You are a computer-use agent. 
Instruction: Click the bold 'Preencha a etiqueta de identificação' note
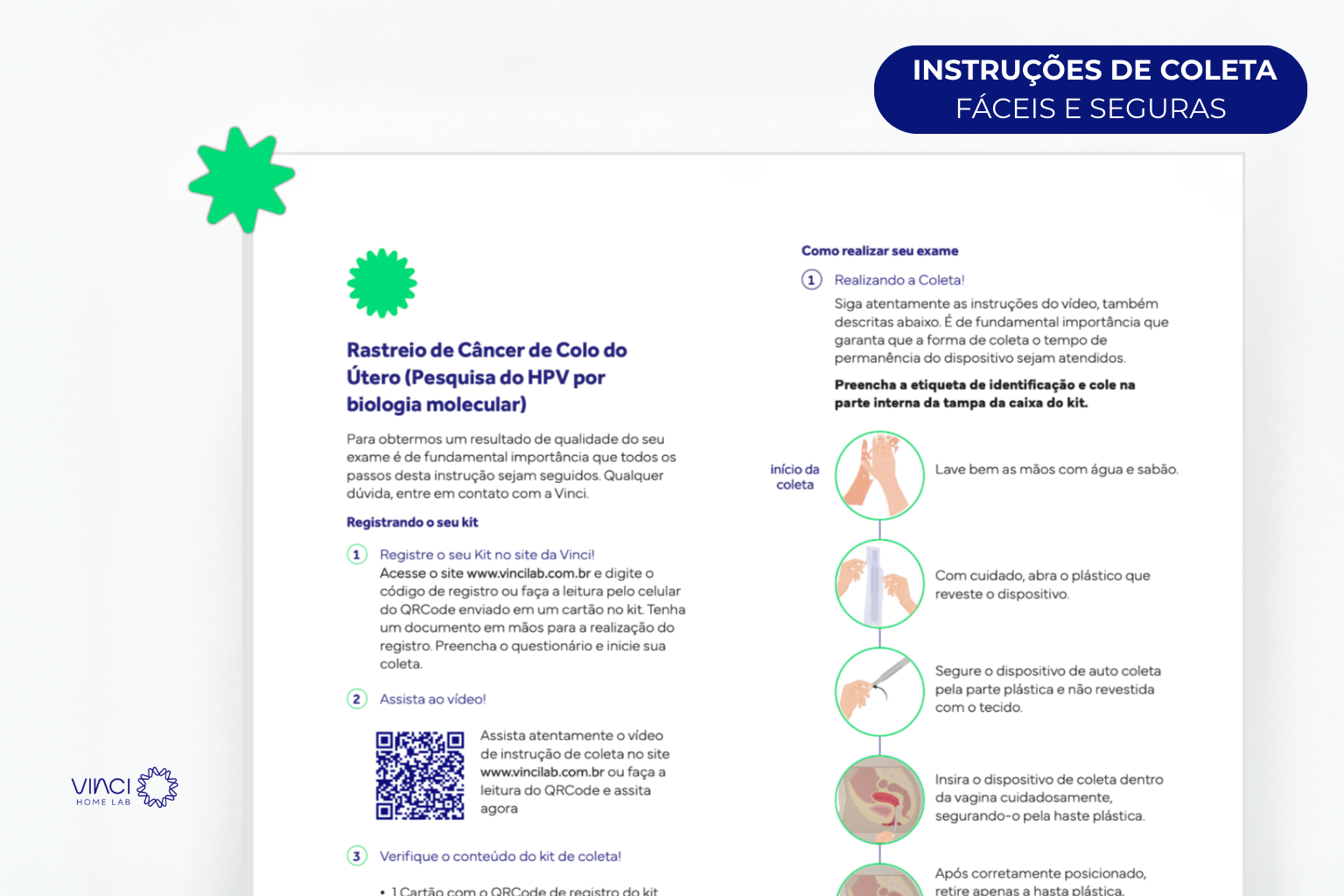984,394
